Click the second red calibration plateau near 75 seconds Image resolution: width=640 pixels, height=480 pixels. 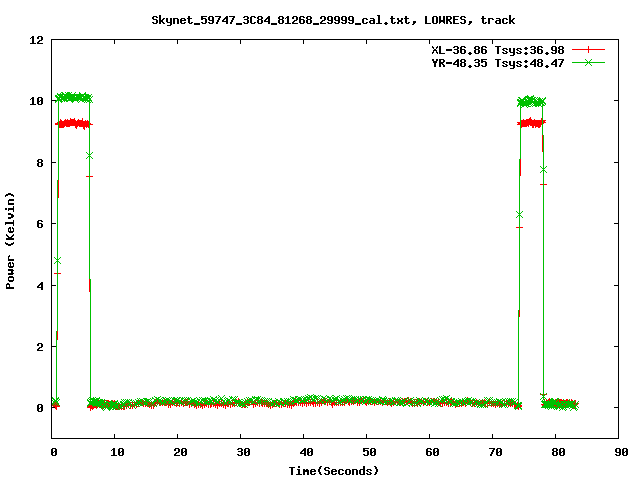531,122
